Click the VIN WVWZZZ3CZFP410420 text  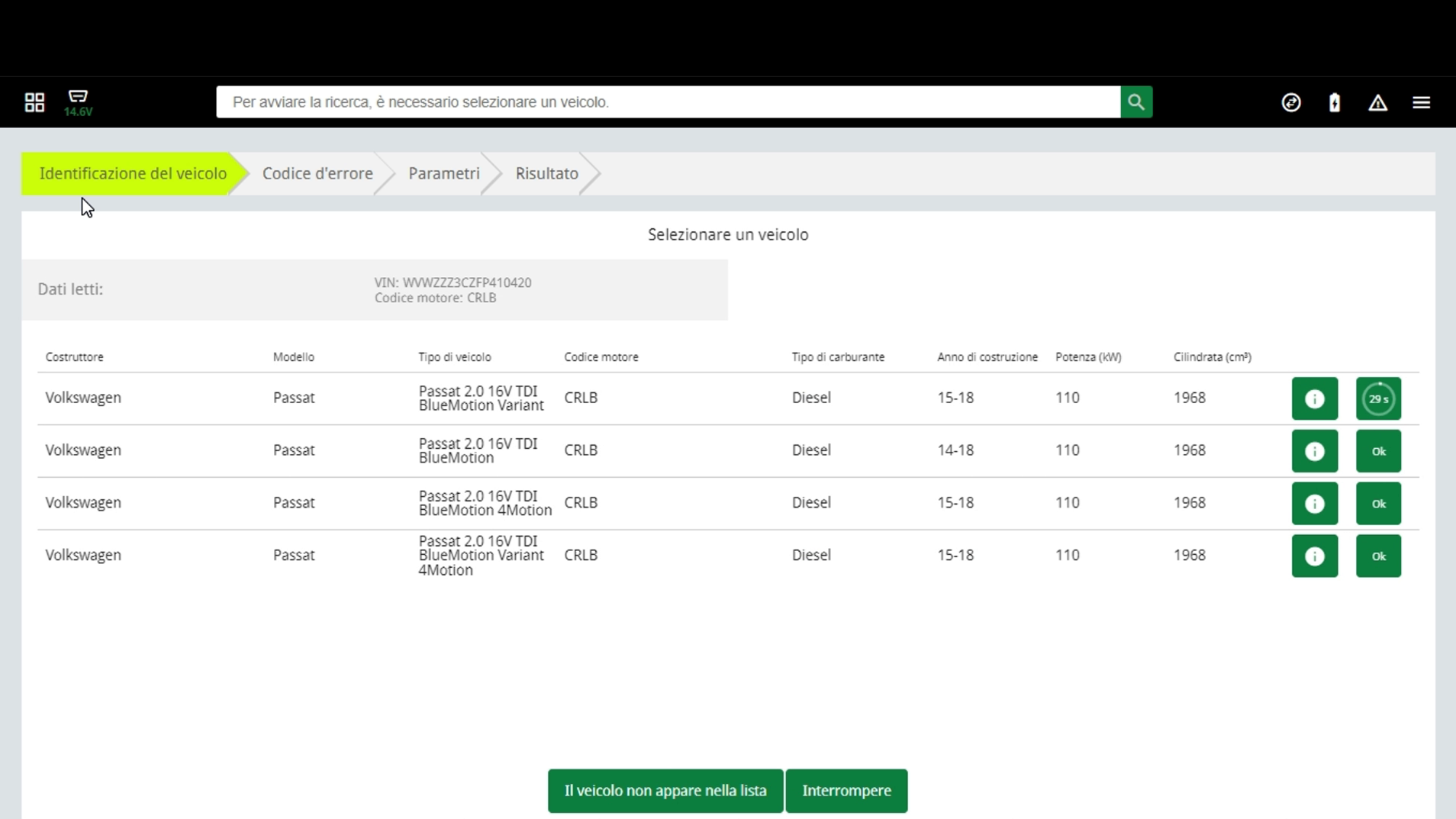[453, 282]
